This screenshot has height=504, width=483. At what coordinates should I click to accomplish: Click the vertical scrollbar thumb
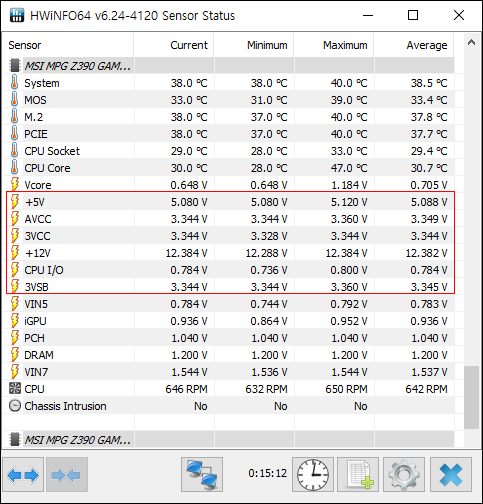pos(471,398)
